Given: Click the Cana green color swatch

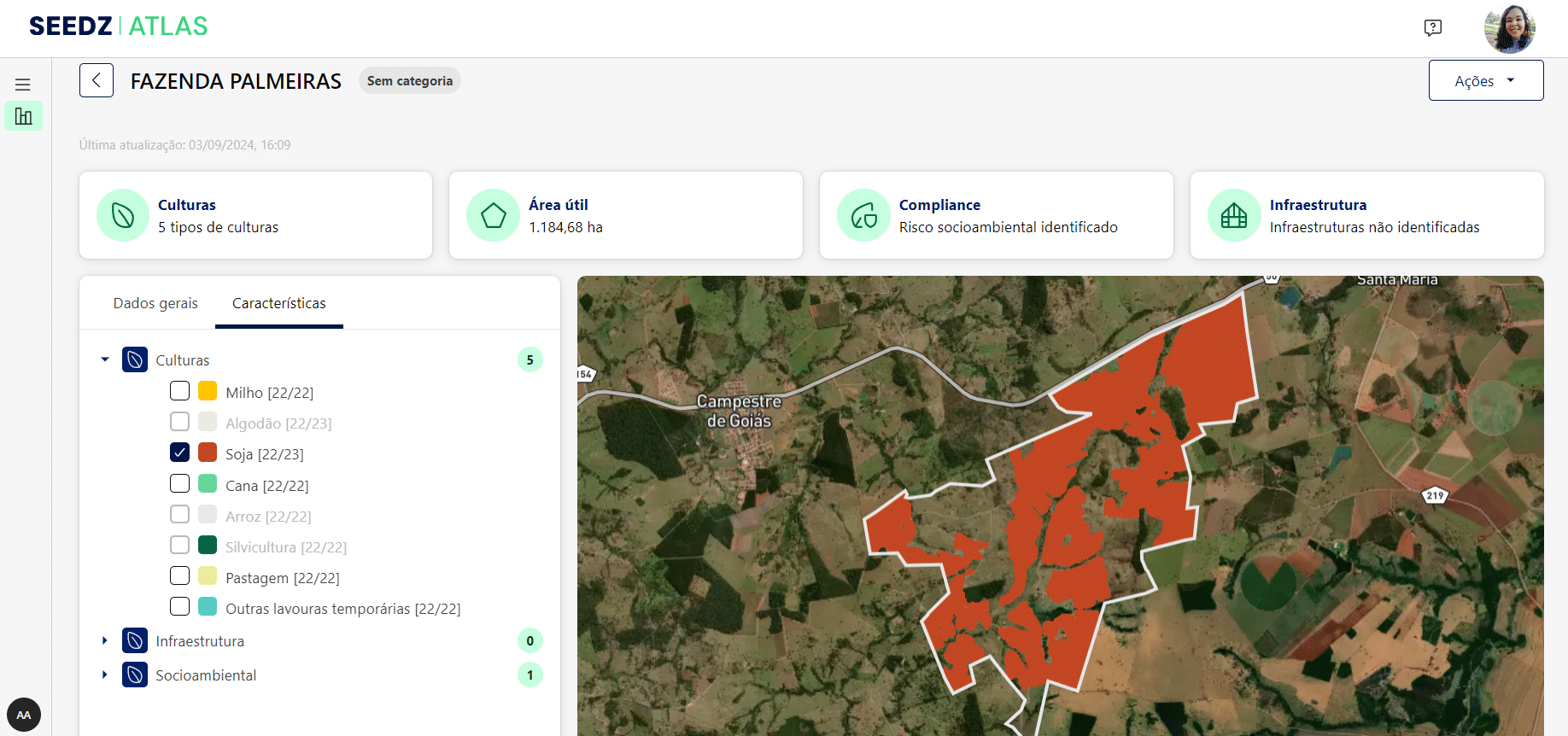Looking at the screenshot, I should click(x=208, y=484).
